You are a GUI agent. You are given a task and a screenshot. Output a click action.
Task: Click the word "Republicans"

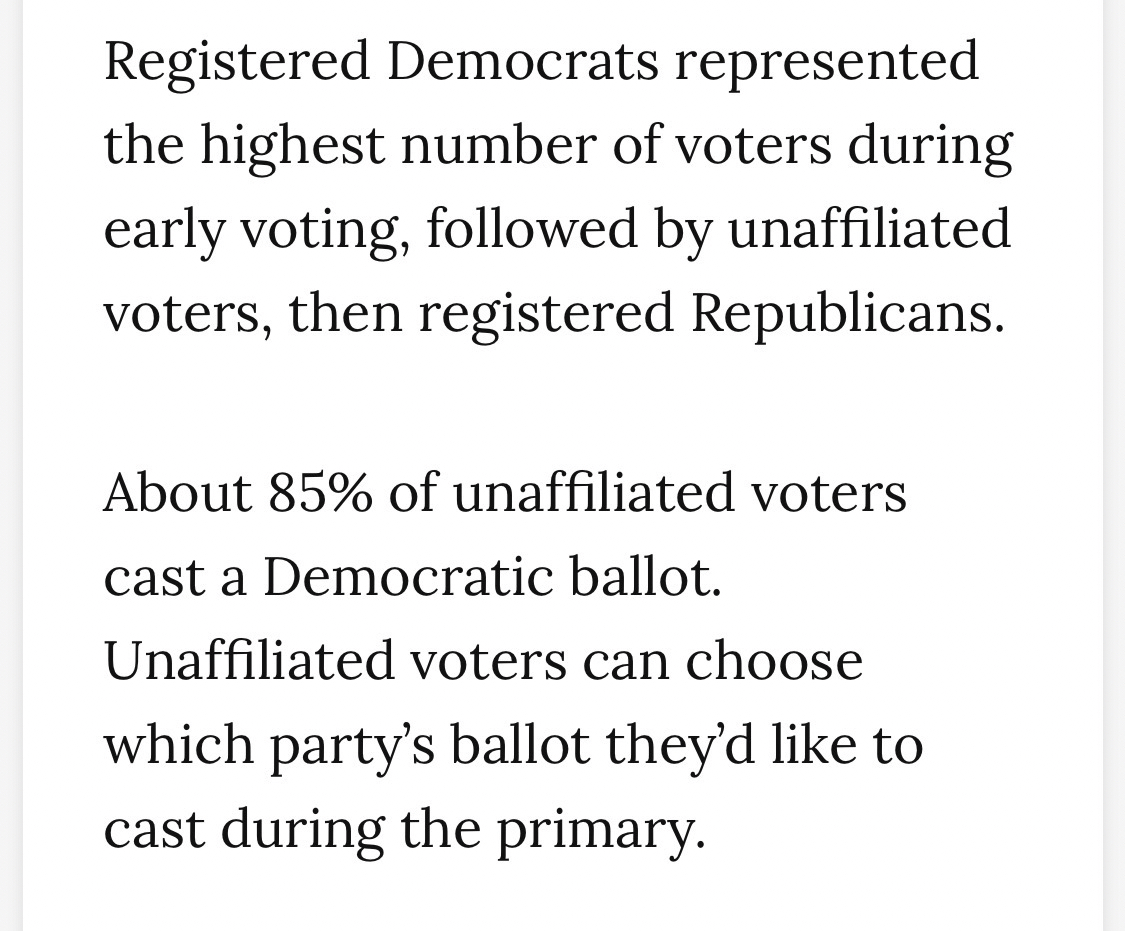(846, 313)
